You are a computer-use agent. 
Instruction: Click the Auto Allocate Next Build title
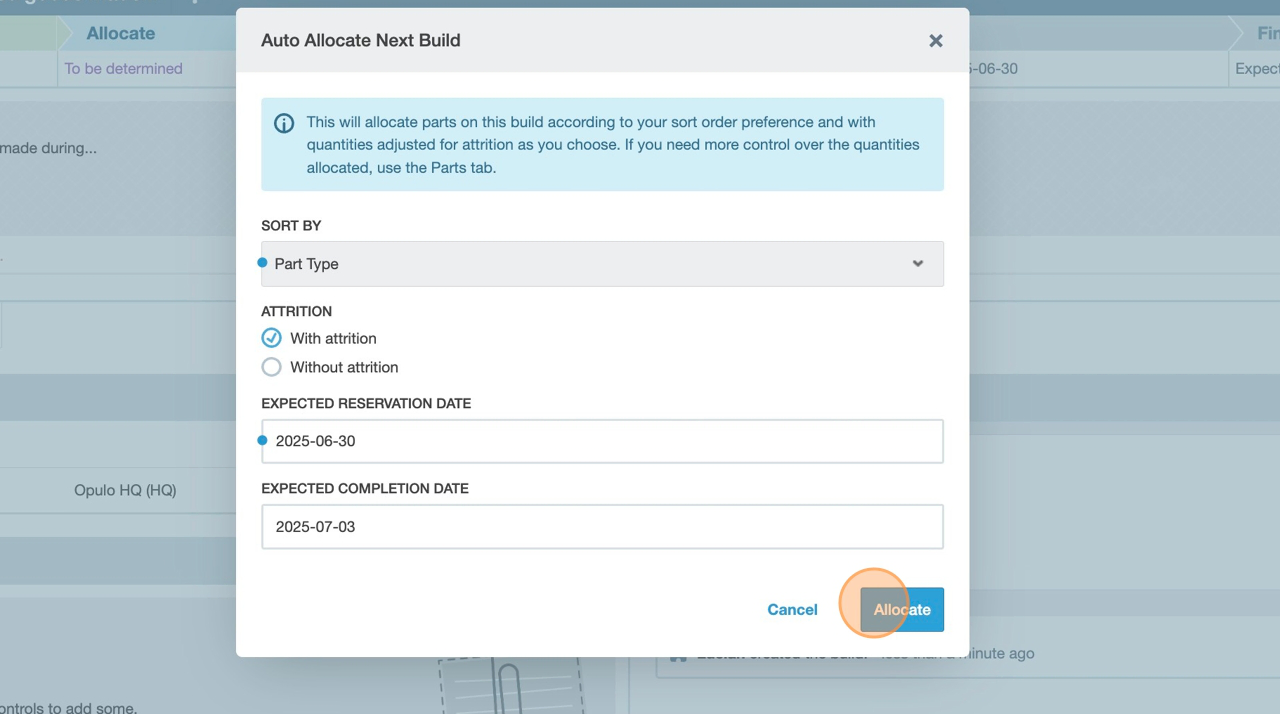[x=360, y=41]
